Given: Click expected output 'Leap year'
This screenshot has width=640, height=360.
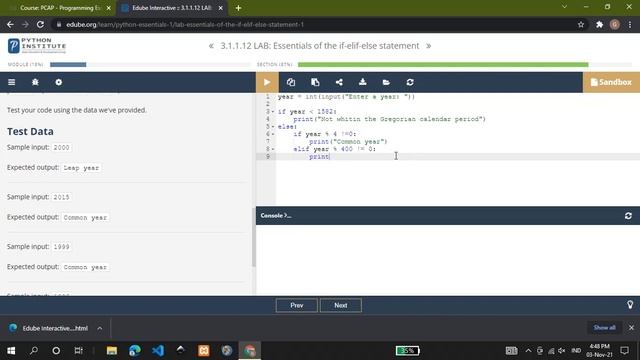Looking at the screenshot, I should [x=81, y=168].
